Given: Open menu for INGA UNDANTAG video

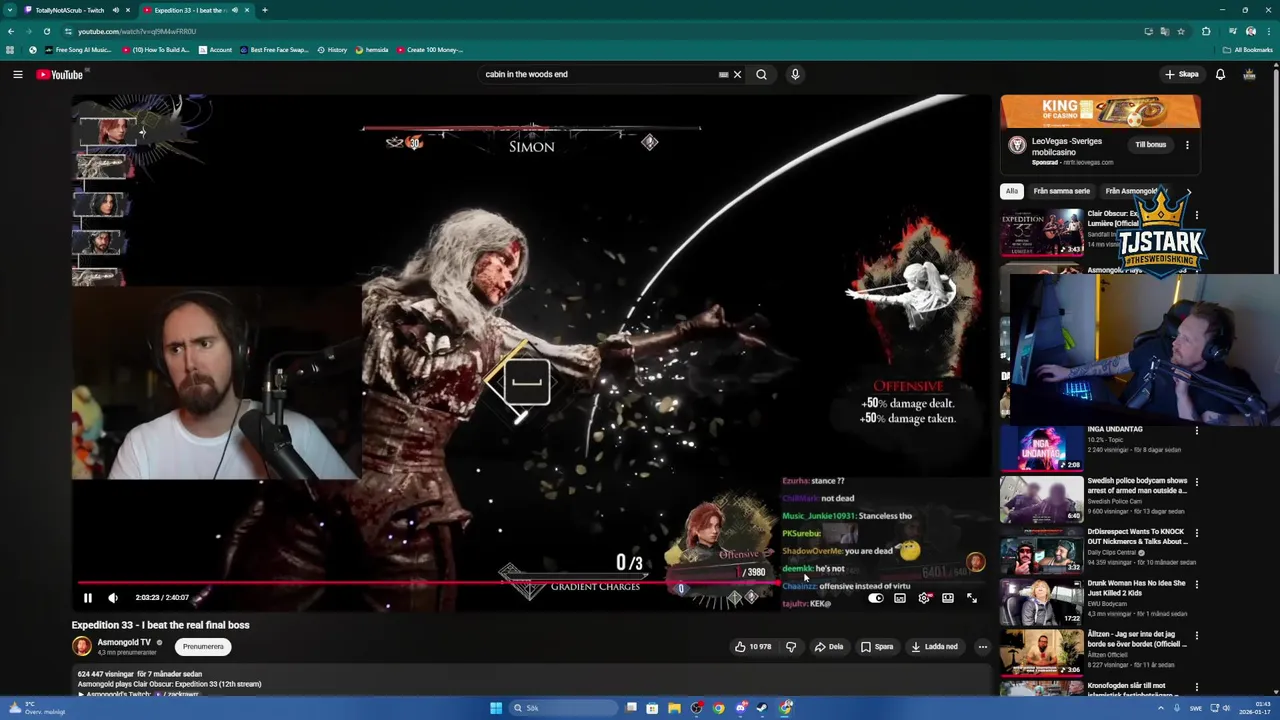Looking at the screenshot, I should (x=1196, y=431).
